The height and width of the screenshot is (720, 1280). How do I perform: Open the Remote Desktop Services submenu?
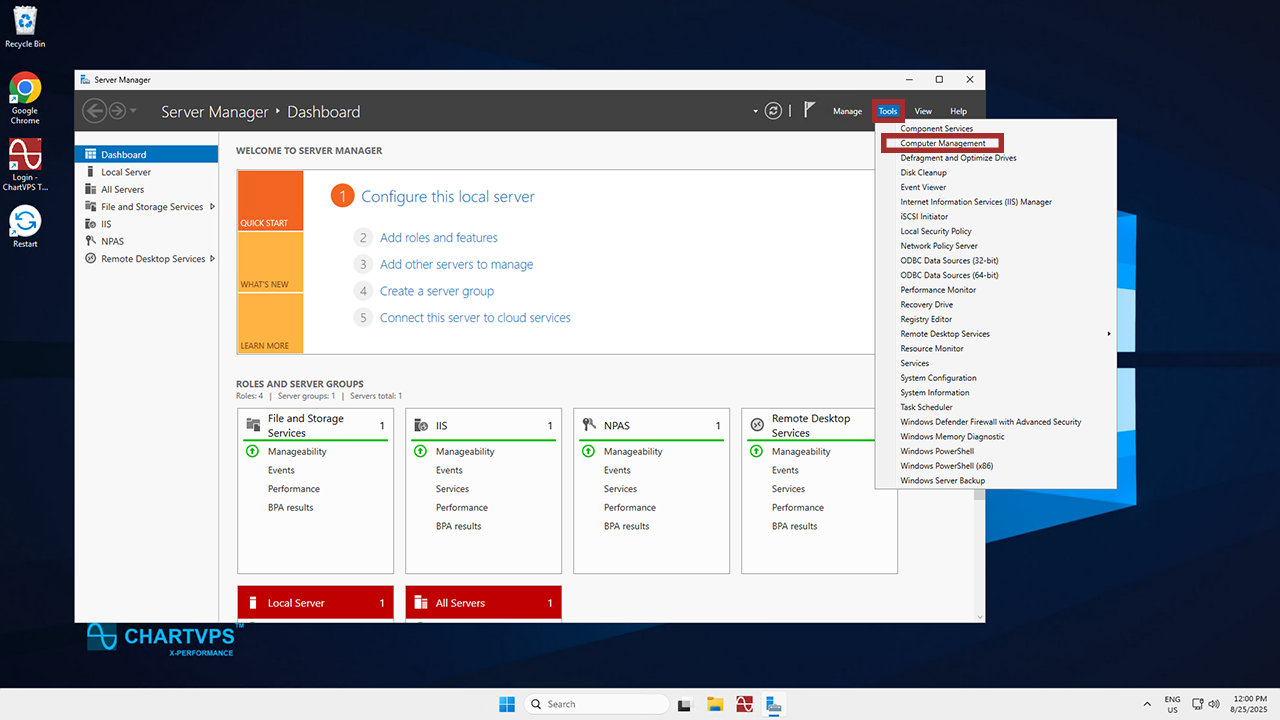click(945, 334)
